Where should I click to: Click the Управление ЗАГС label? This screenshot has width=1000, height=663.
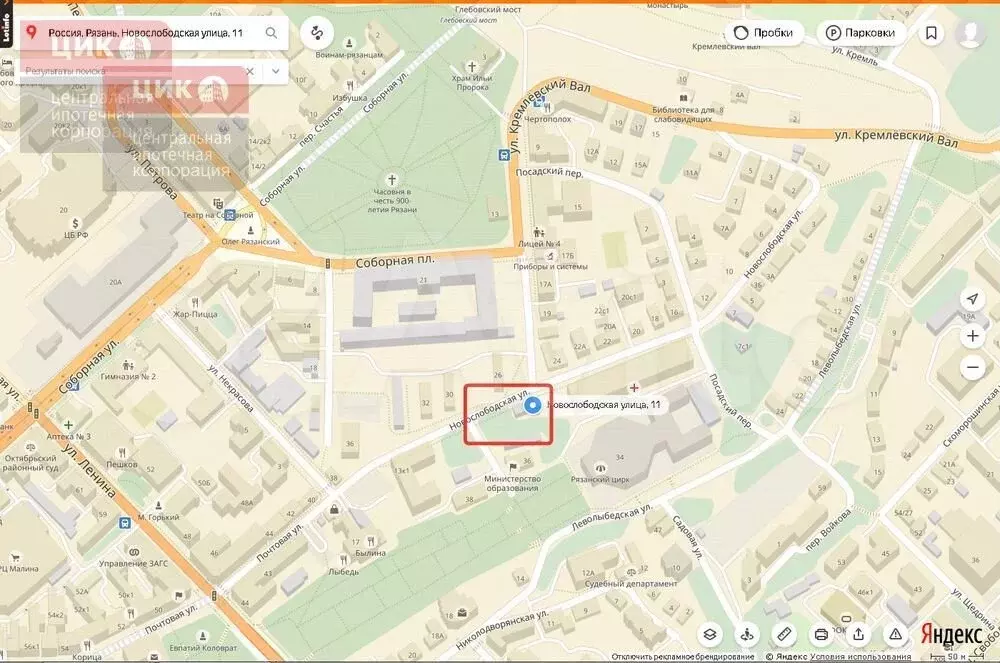(x=133, y=564)
